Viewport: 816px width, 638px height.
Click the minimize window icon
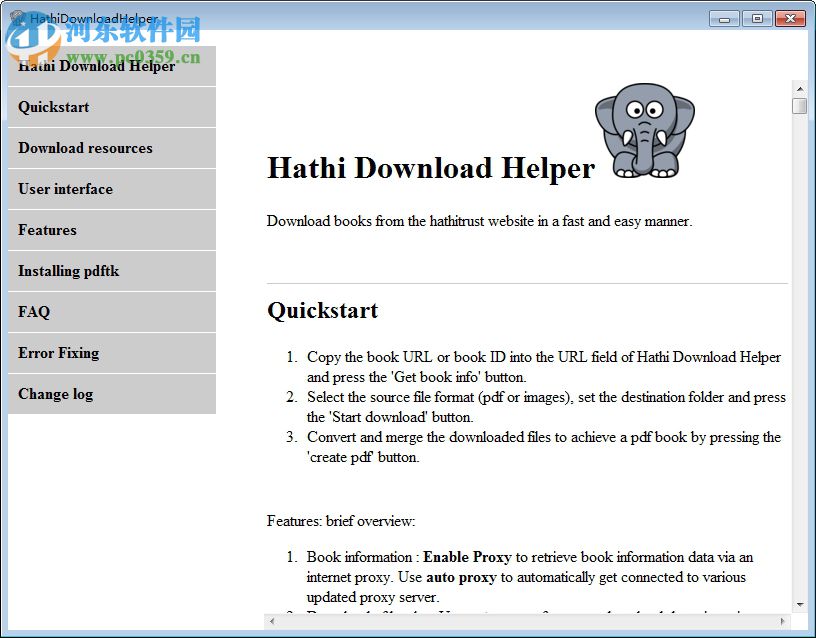tap(723, 17)
